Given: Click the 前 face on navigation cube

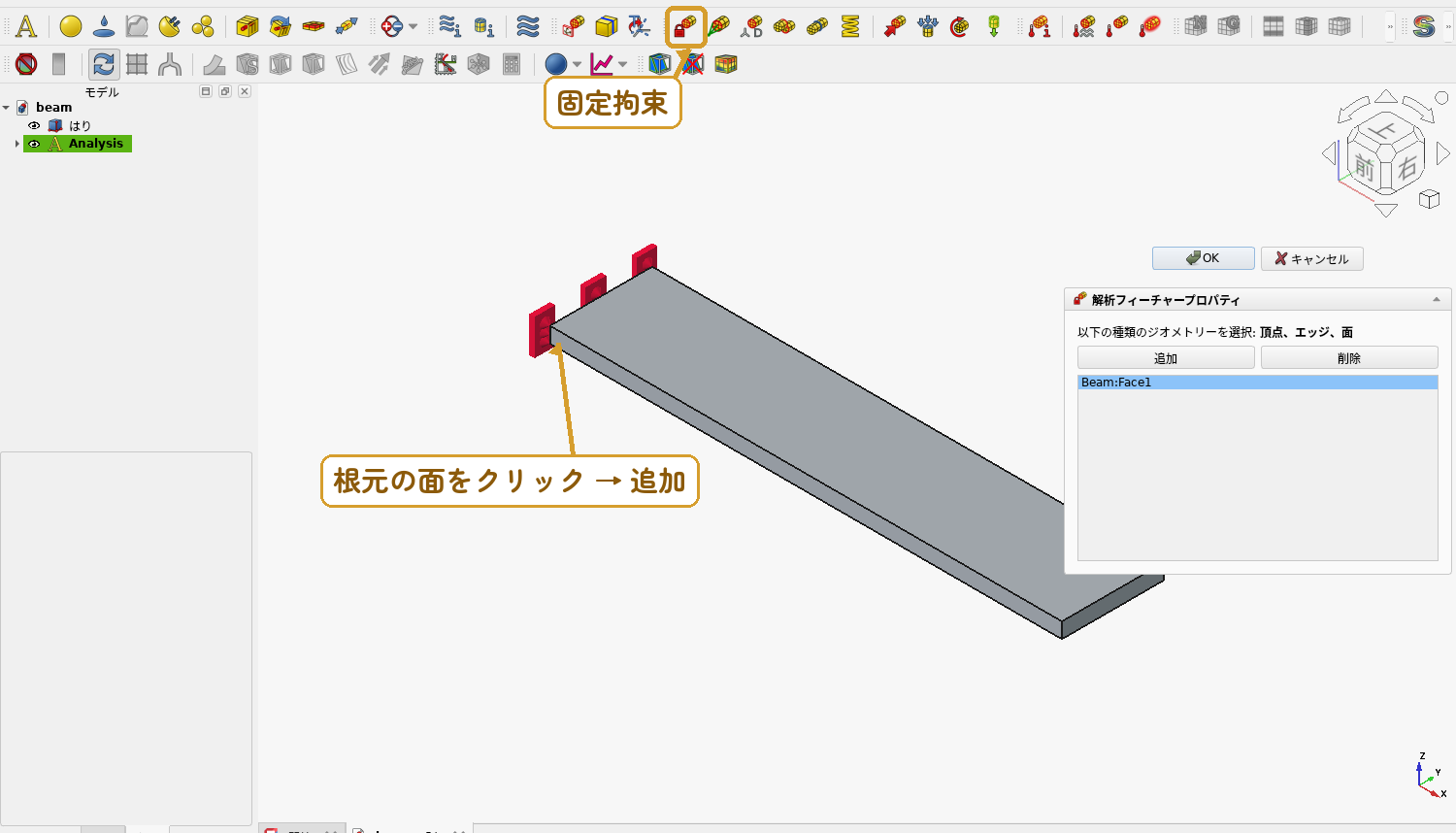Looking at the screenshot, I should [x=1366, y=169].
